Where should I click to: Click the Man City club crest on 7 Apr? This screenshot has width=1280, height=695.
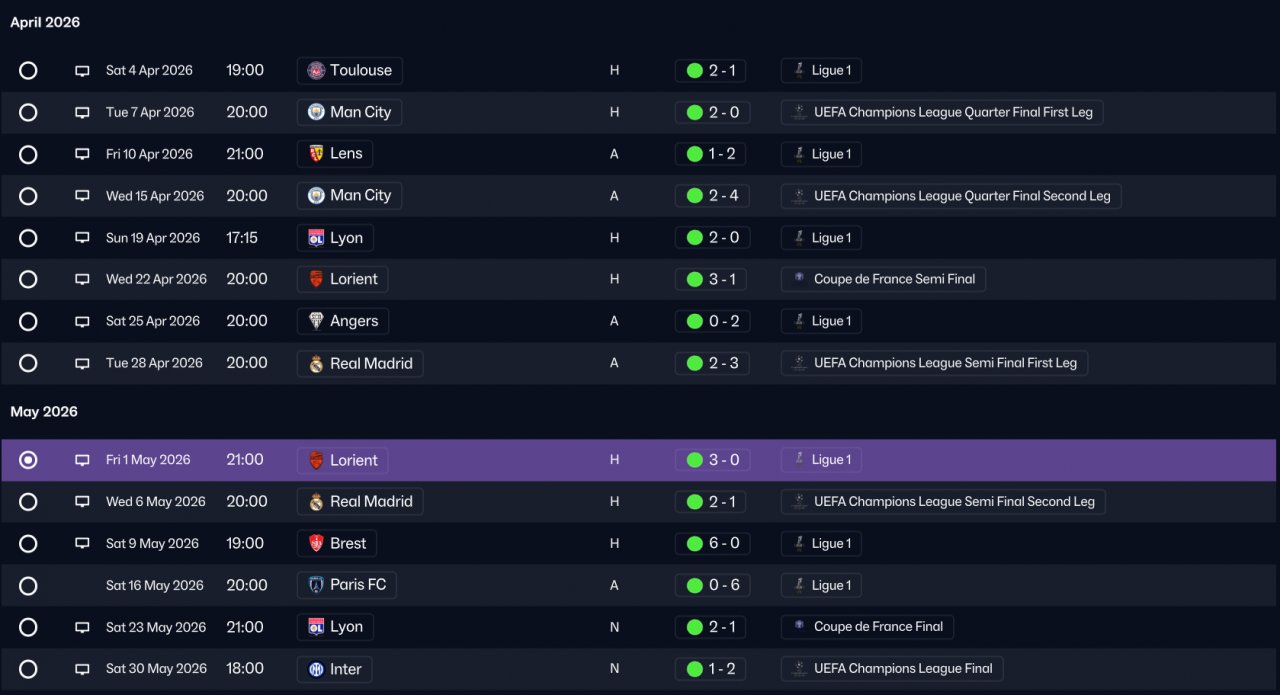pos(316,112)
